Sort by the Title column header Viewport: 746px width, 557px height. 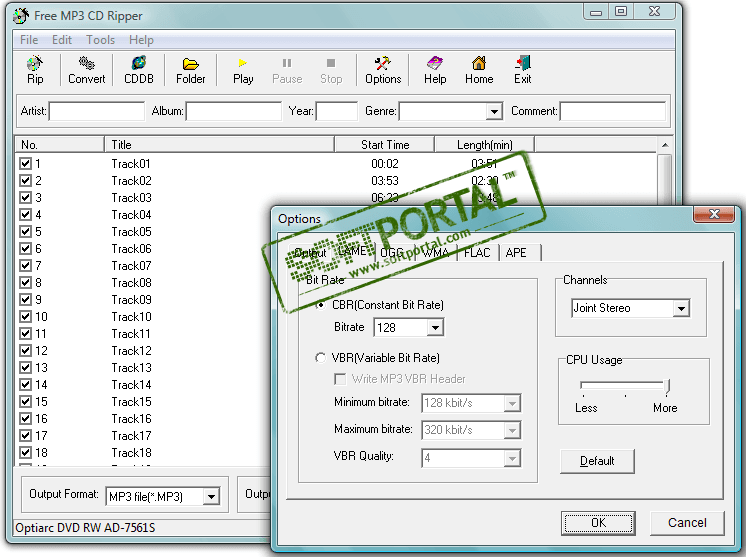coord(219,145)
